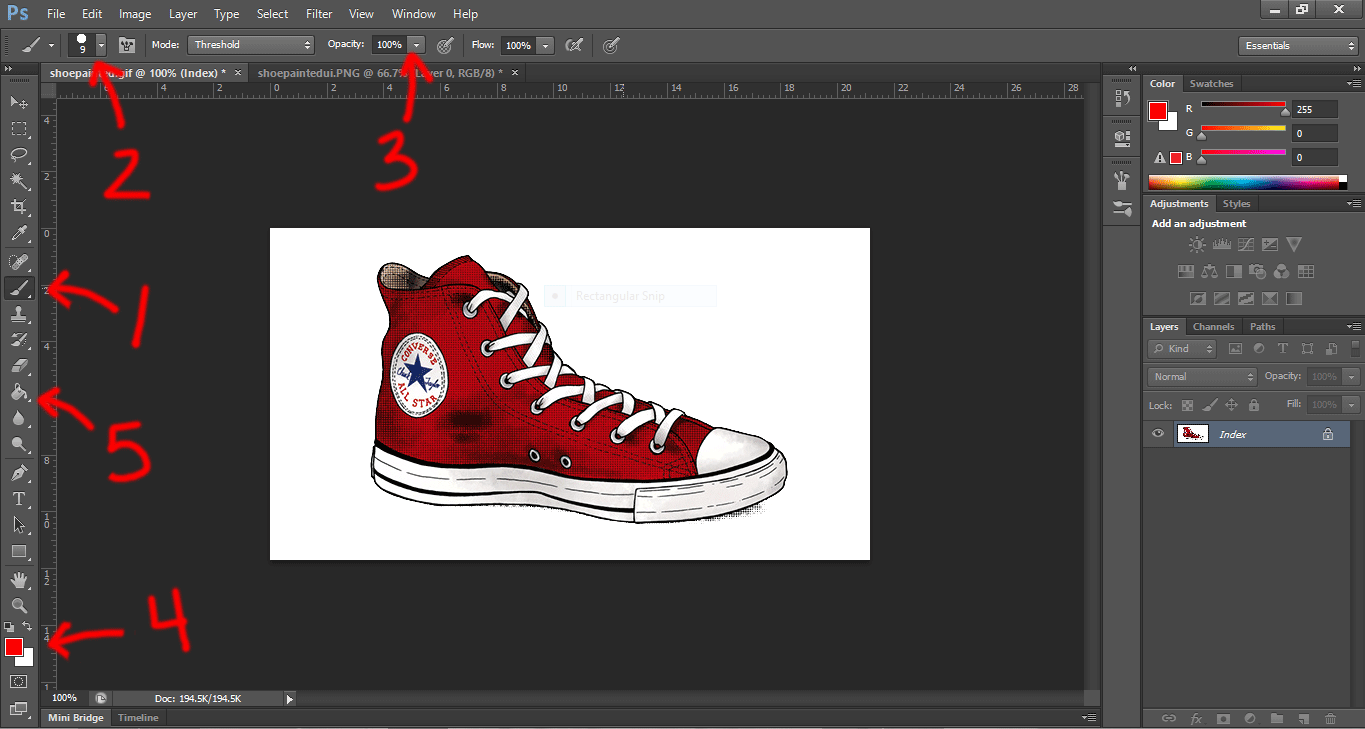The image size is (1365, 729).
Task: Open the Opacity slider dropdown arrow
Action: point(416,45)
